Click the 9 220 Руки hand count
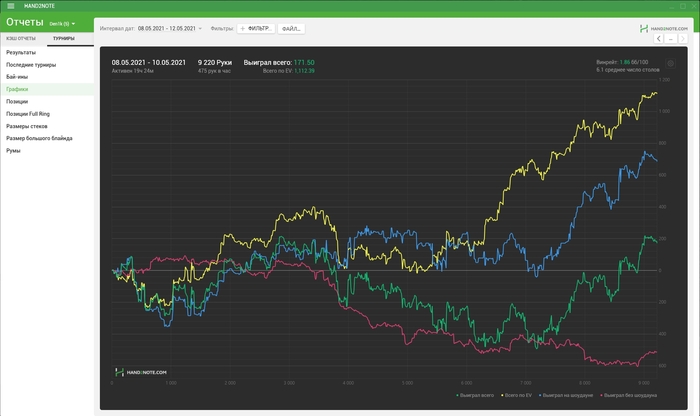Image resolution: width=700 pixels, height=416 pixels. pos(215,62)
